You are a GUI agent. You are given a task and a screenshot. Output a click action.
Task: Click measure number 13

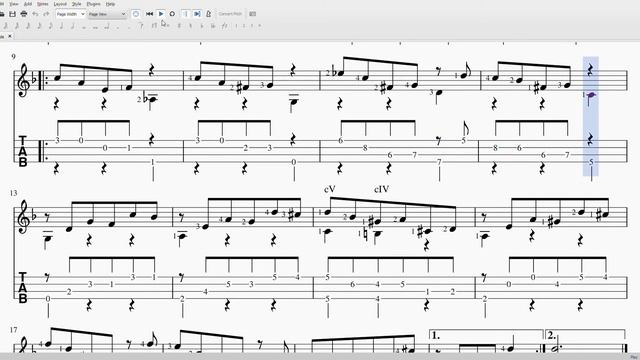(x=13, y=193)
